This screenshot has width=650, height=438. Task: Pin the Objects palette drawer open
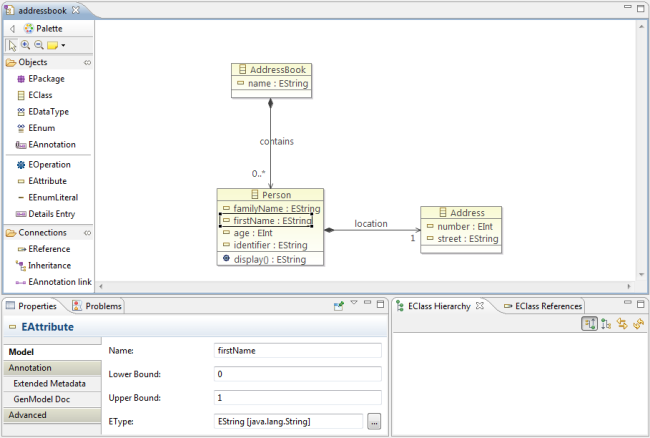point(87,62)
